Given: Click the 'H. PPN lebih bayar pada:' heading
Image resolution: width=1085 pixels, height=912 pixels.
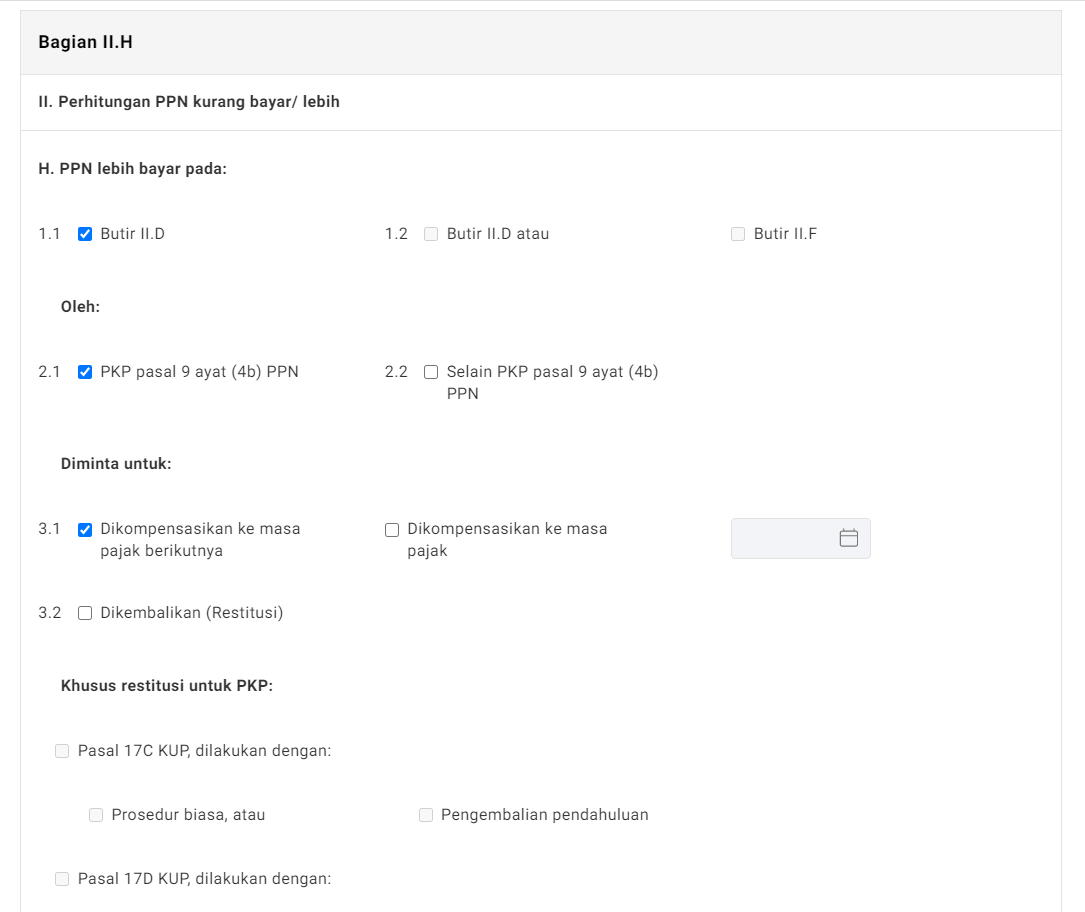Looking at the screenshot, I should point(133,168).
